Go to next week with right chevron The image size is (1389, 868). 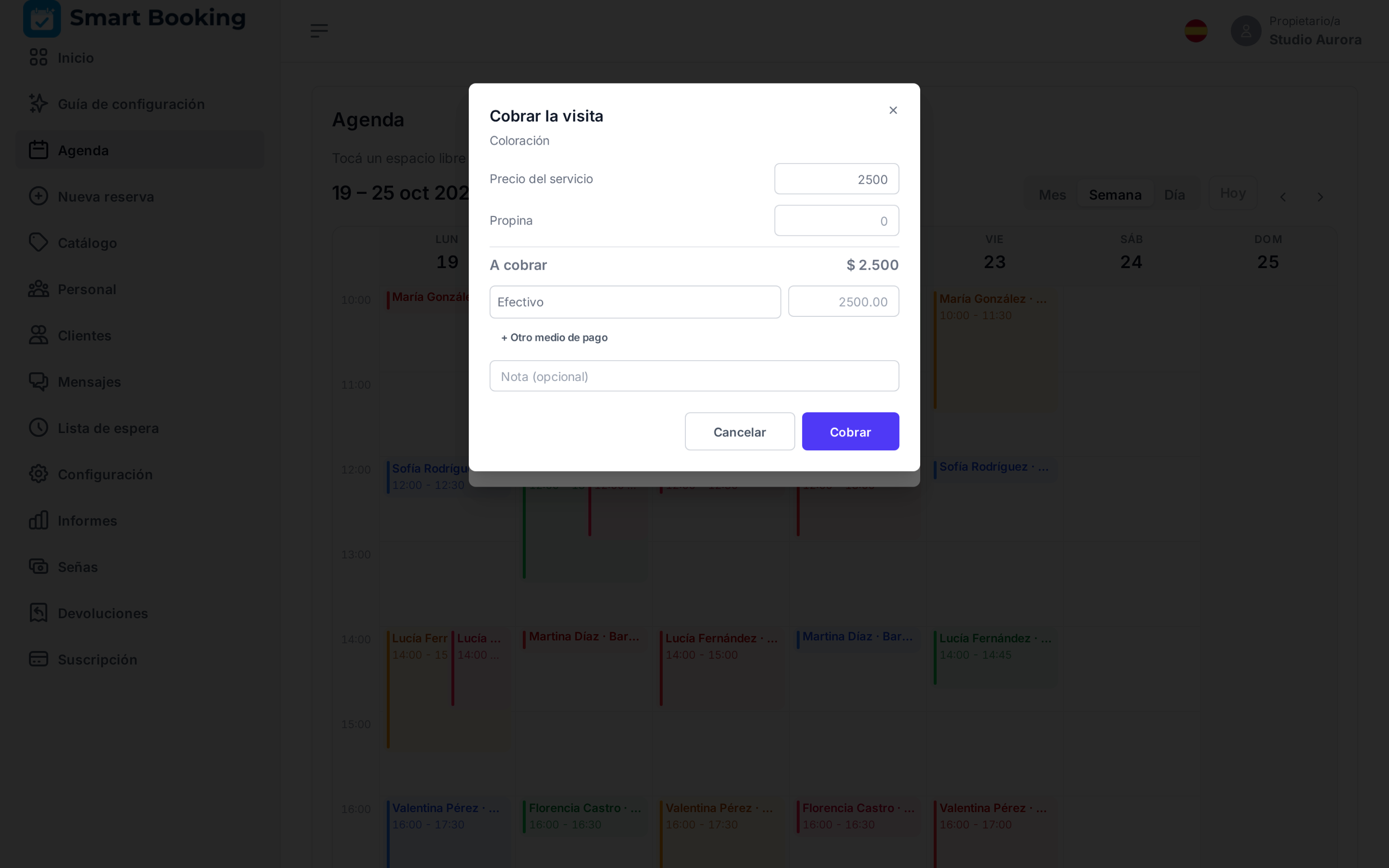(1320, 197)
